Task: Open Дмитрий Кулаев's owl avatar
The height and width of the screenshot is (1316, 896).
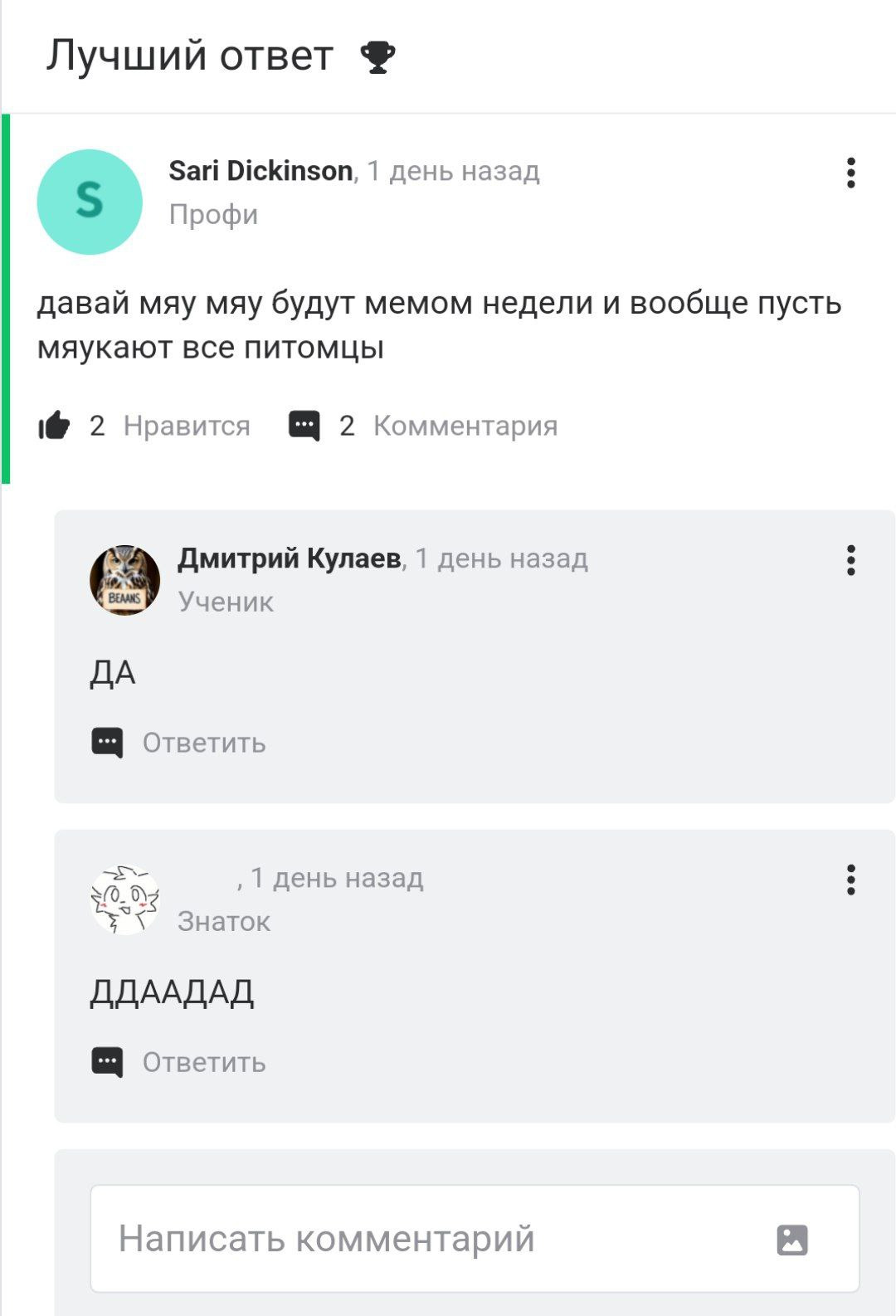Action: (124, 580)
